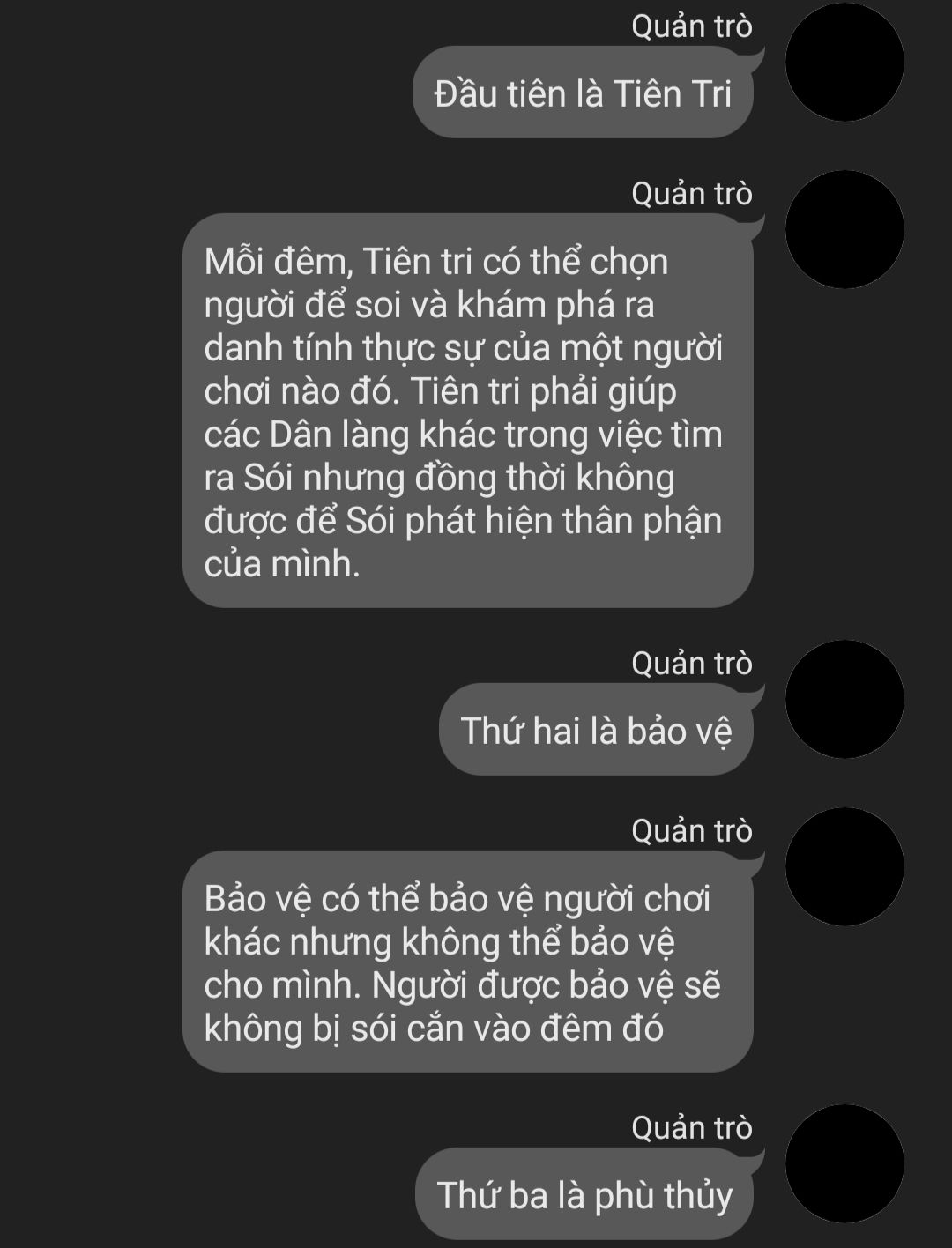Tap the line 'Bảo vệ có thể bảo vệ người chơi'
The width and height of the screenshot is (952, 1248).
tap(457, 899)
